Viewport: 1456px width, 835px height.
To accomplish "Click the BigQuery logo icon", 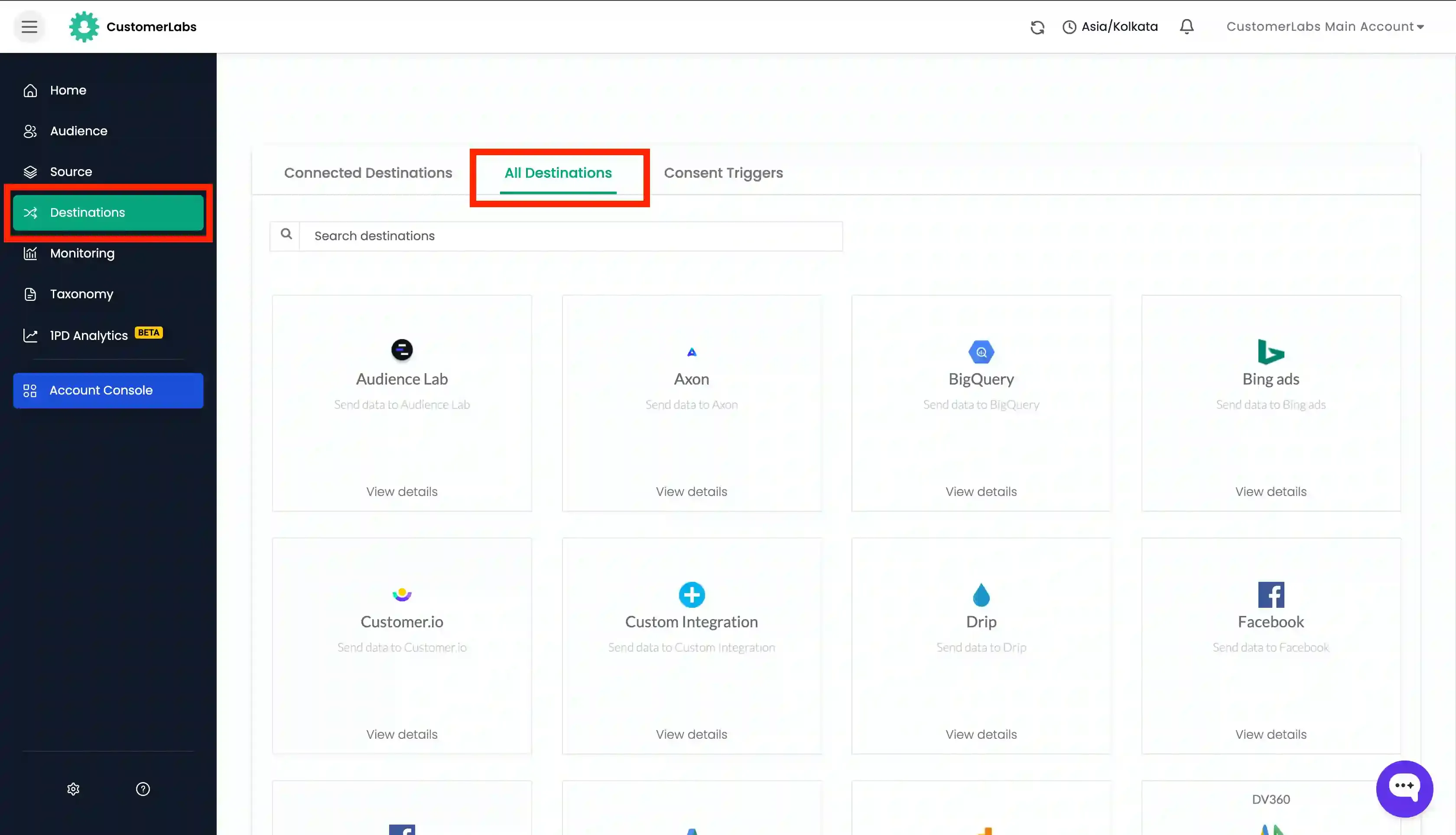I will coord(981,352).
